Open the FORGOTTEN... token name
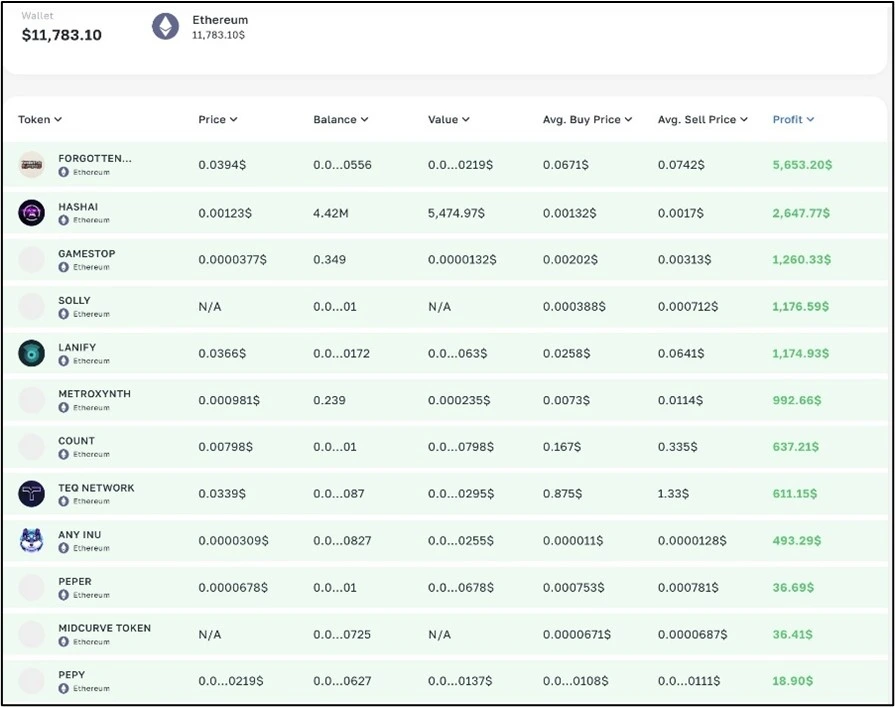The image size is (895, 707). pyautogui.click(x=95, y=158)
